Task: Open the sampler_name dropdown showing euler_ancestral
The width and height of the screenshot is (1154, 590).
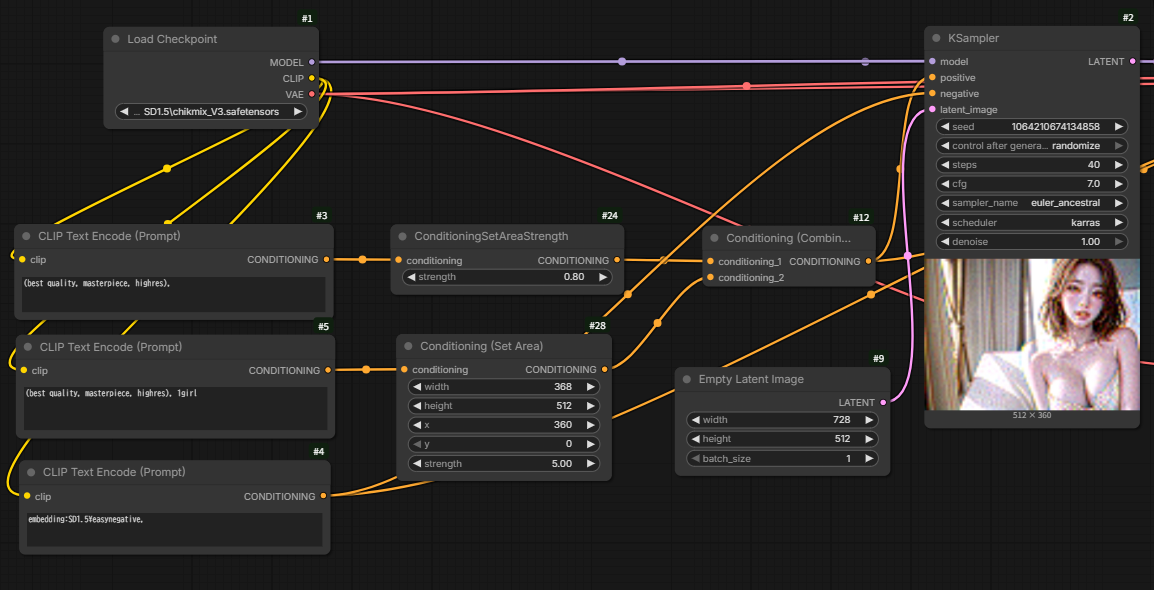Action: (1032, 203)
